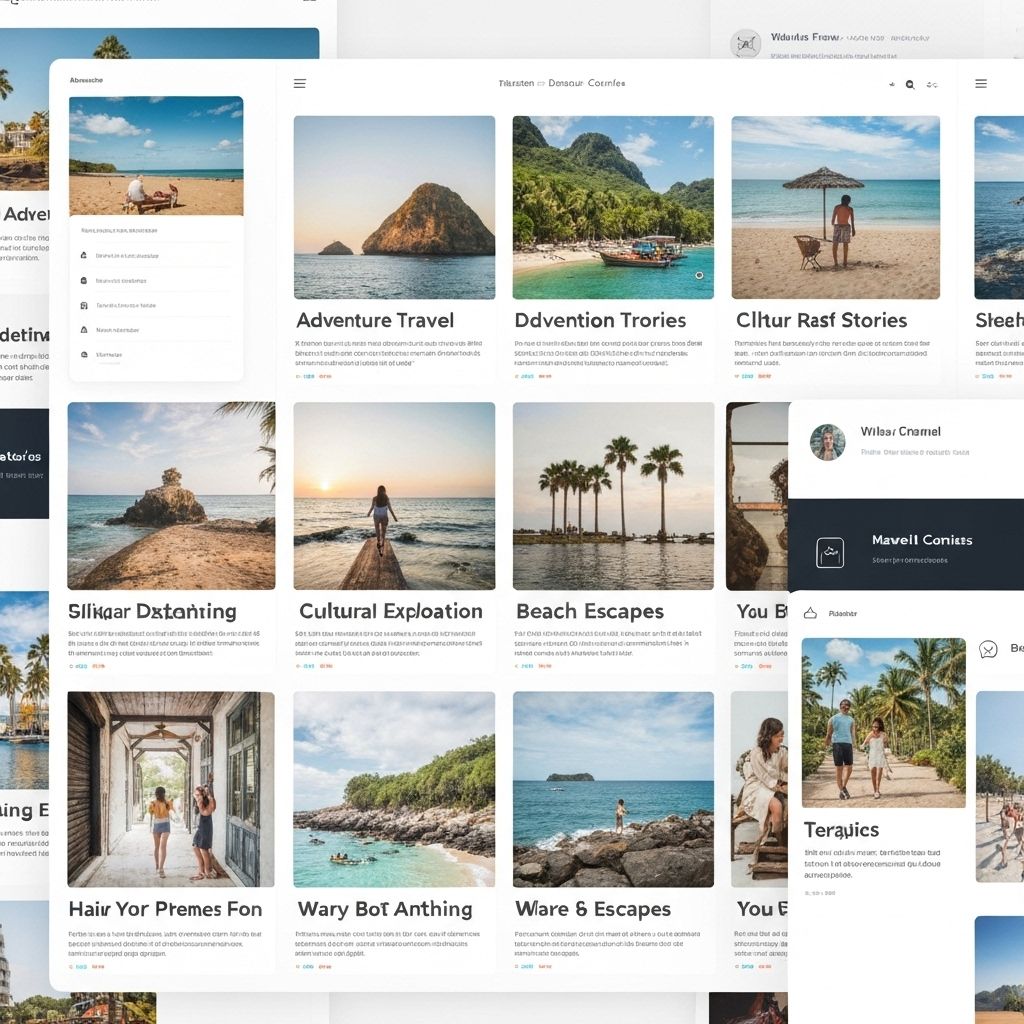Screen dimensions: 1024x1024
Task: Open the palm trees Beach Escapes photo
Action: (x=613, y=496)
